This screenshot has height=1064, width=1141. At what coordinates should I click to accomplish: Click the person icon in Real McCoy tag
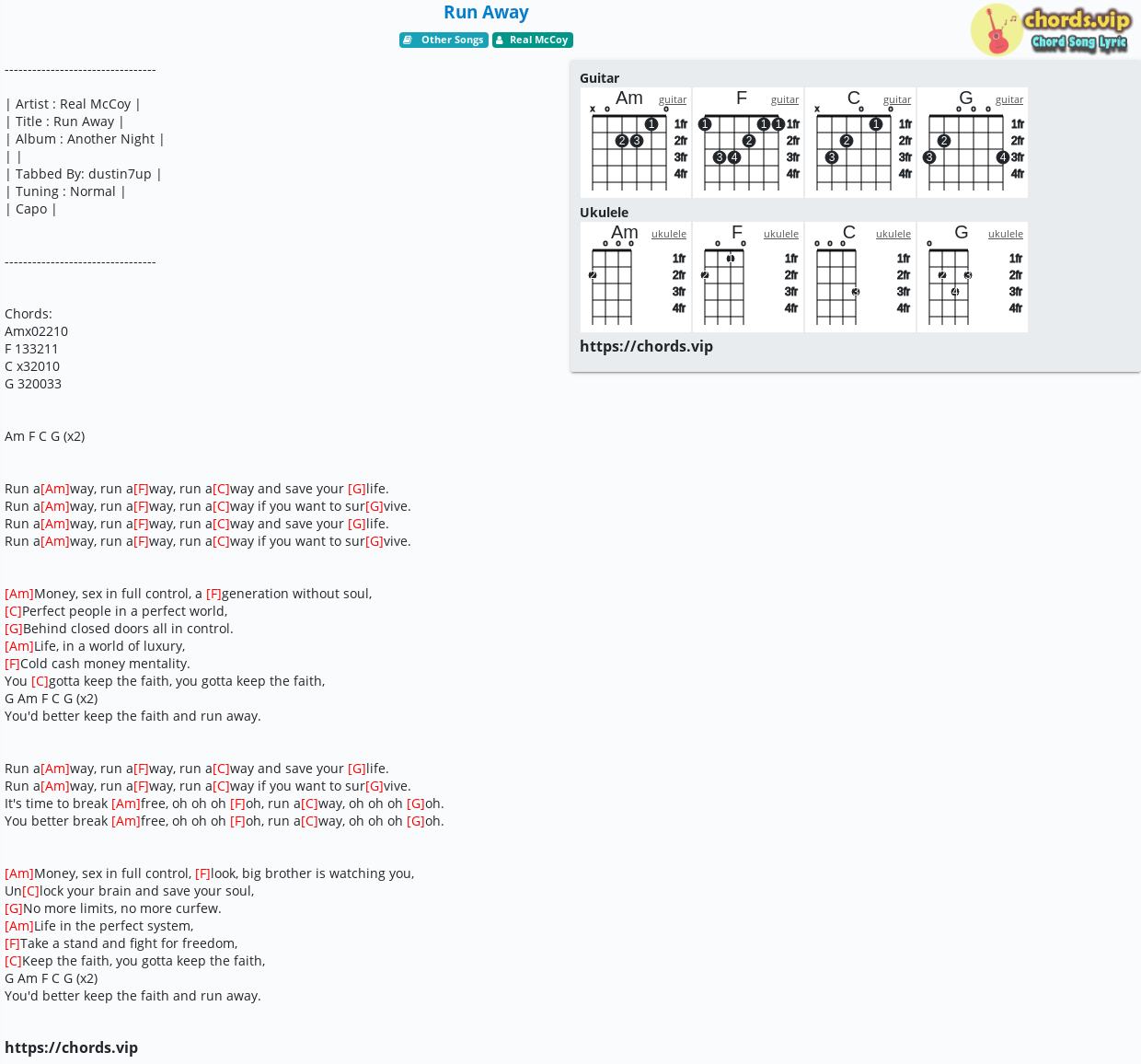(500, 40)
